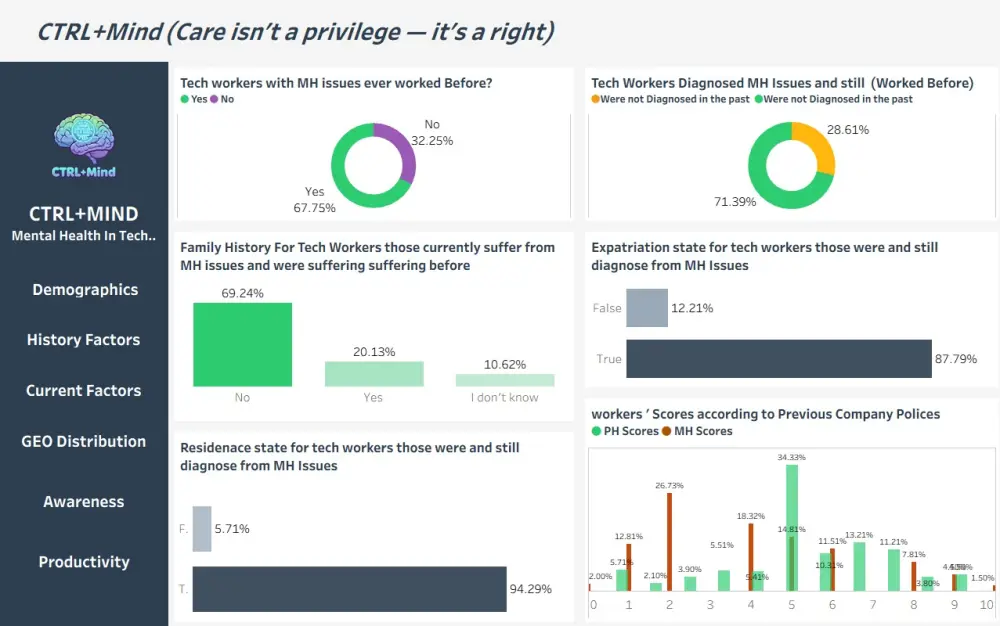Click the 69.24% No family history bar

242,344
